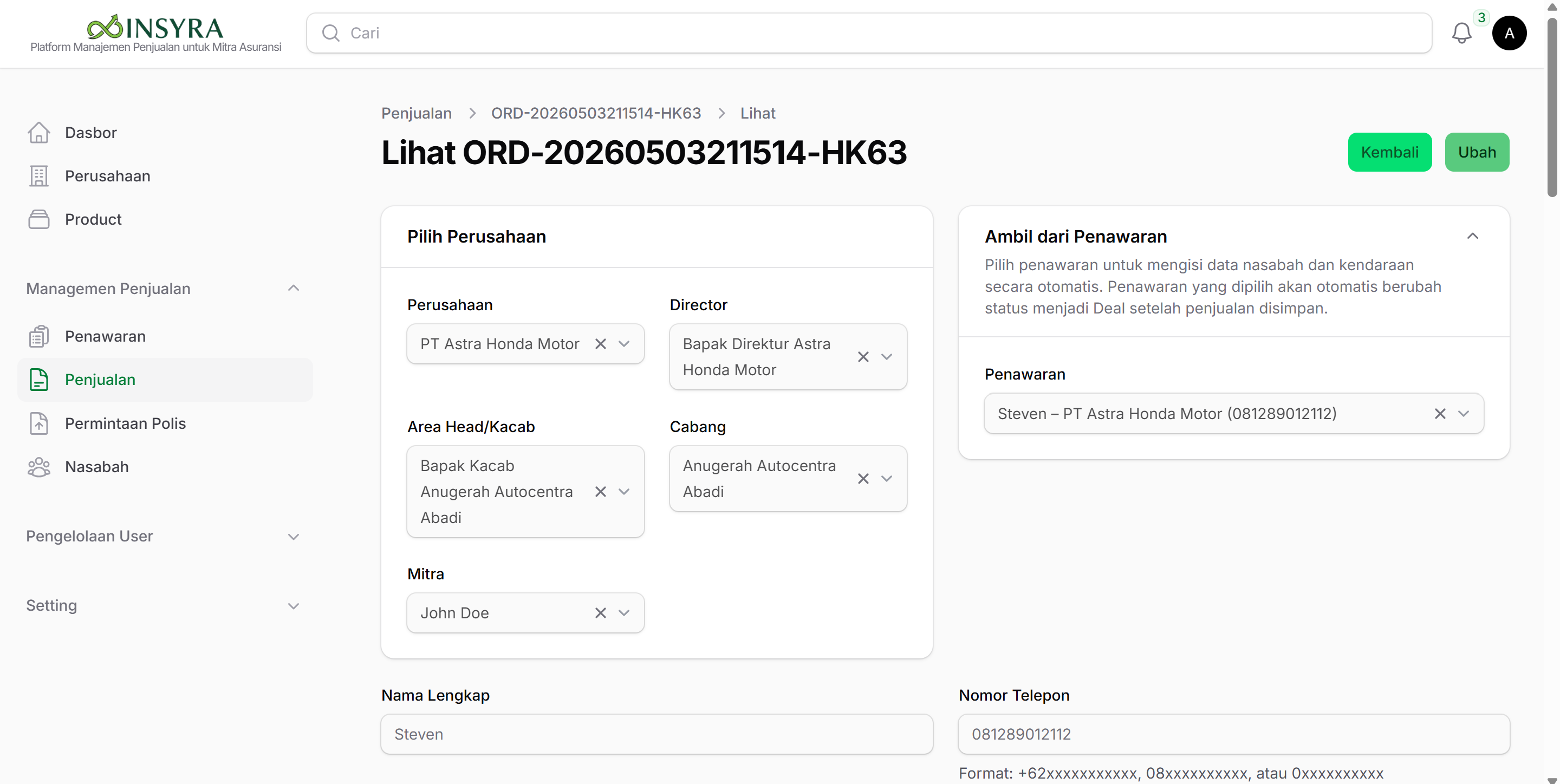Viewport: 1560px width, 784px height.
Task: Open the Area Head/Kacab dropdown arrow
Action: [x=624, y=492]
